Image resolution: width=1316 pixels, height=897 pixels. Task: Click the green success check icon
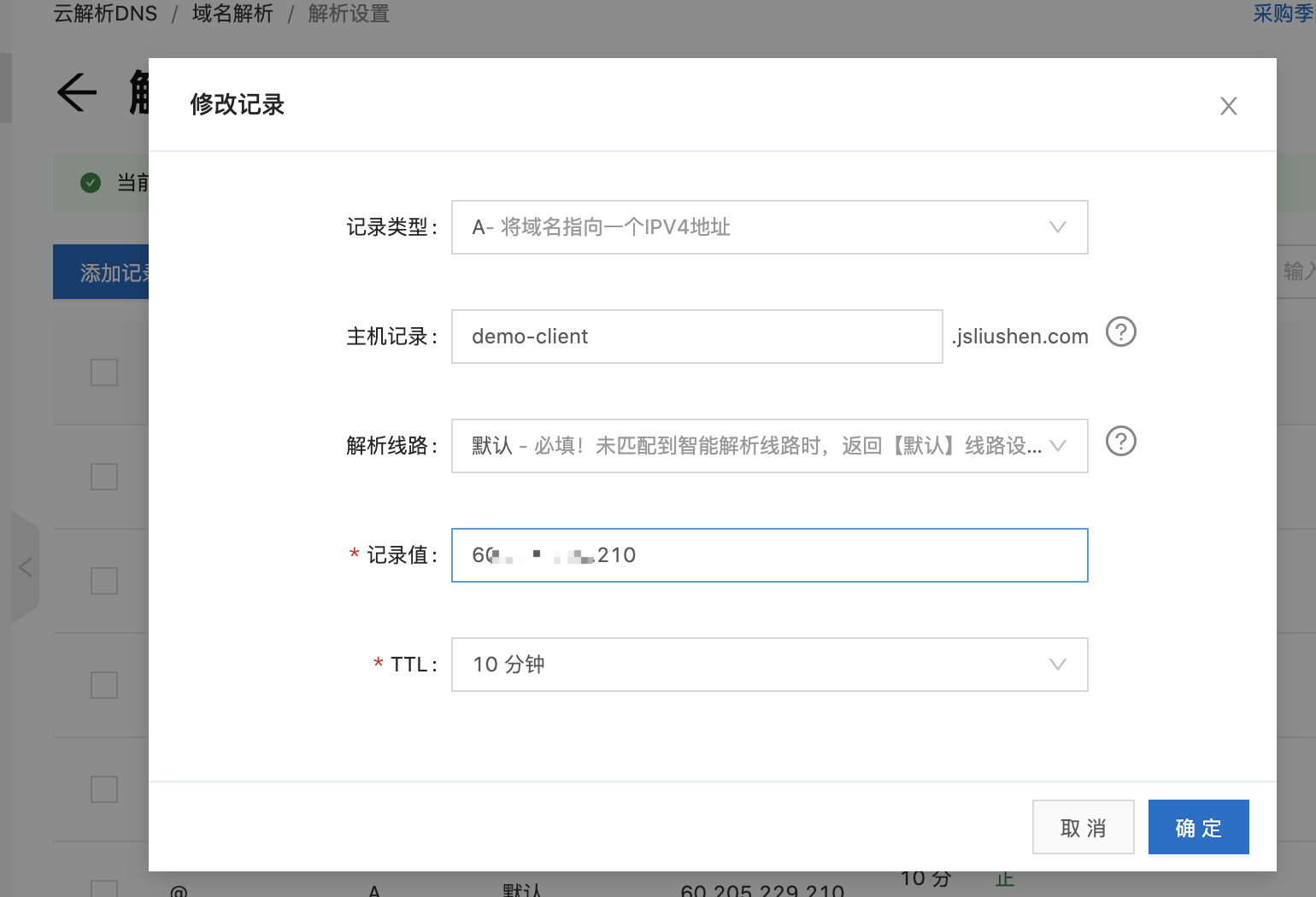tap(91, 183)
